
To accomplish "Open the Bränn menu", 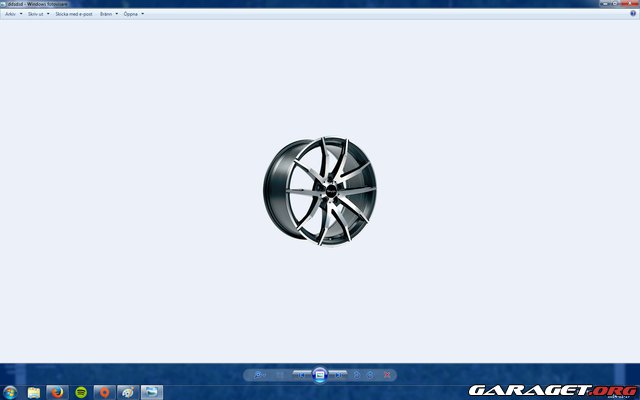I will pos(106,14).
